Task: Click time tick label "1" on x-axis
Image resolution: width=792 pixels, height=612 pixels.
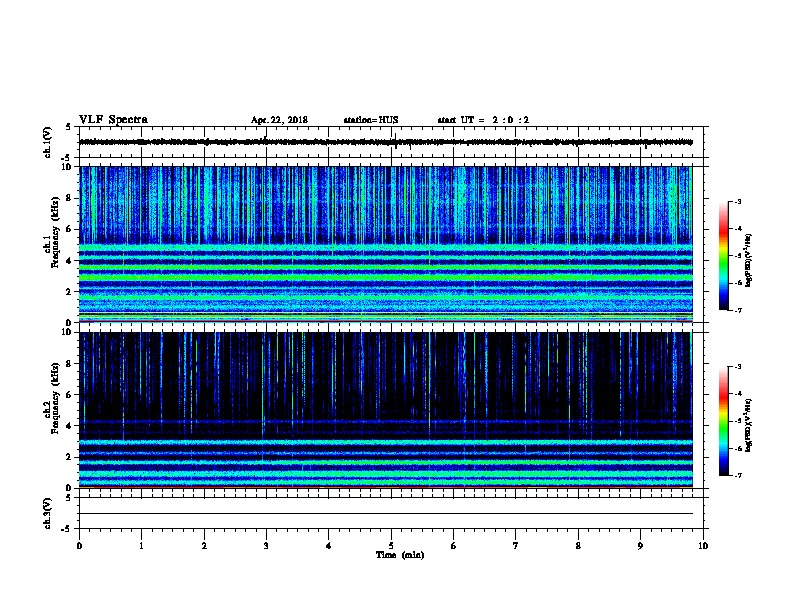Action: coord(142,546)
